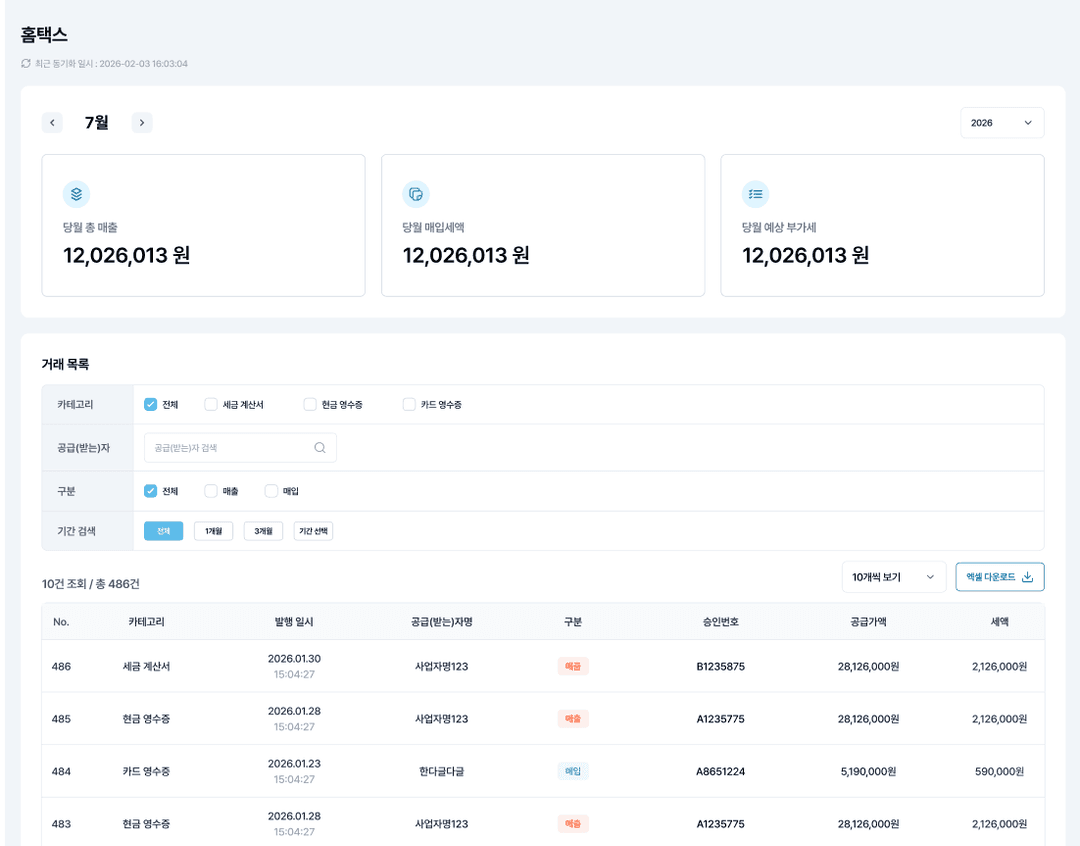Click the download icon in 엑셀 다운로드

click(1028, 577)
